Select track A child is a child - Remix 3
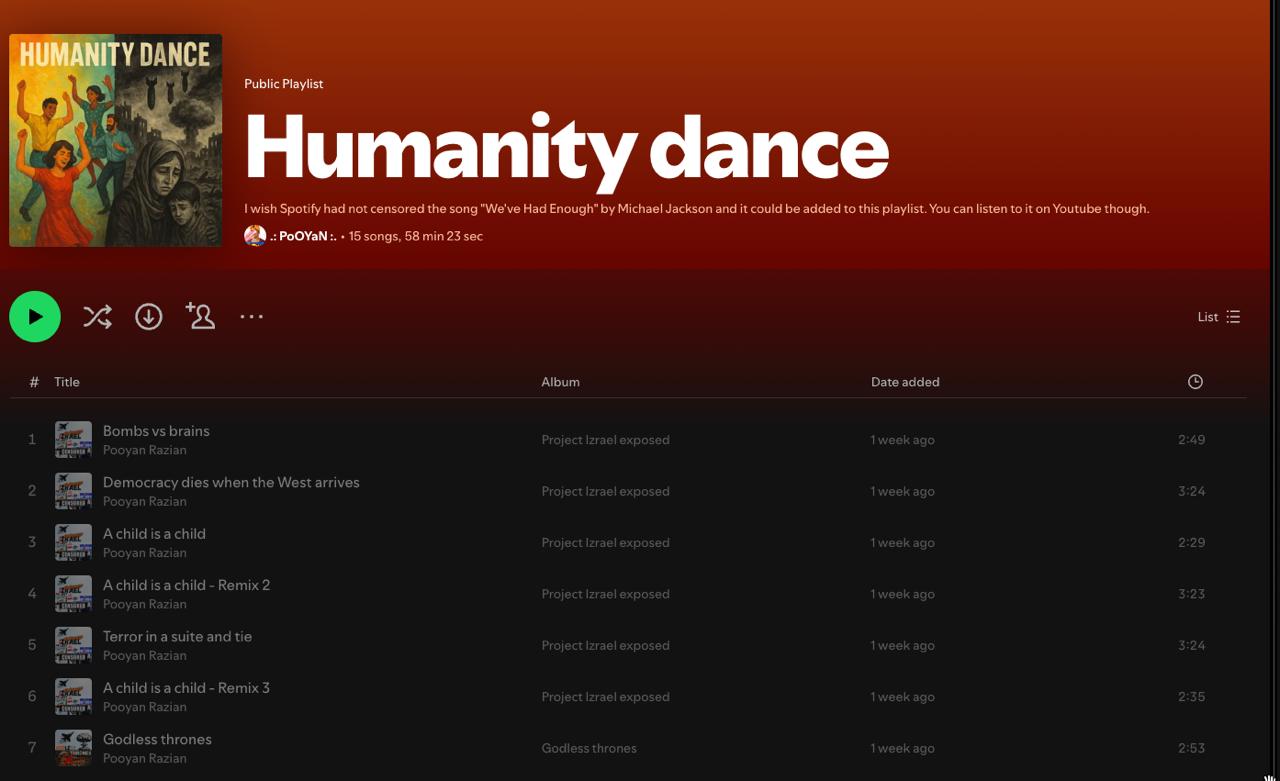 tap(186, 688)
